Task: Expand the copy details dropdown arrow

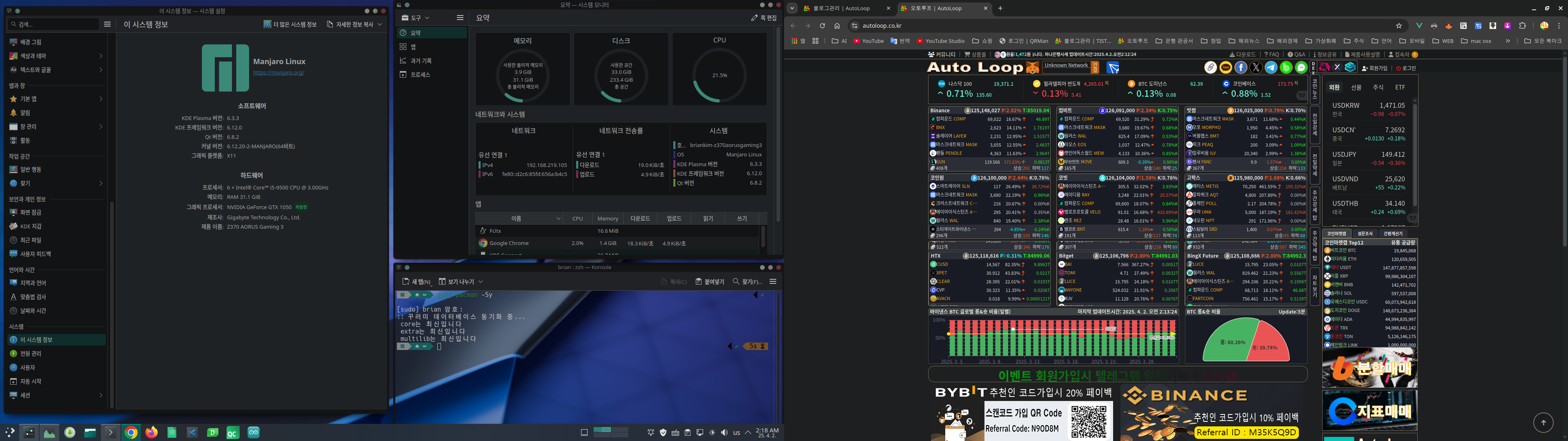Action: [380, 24]
